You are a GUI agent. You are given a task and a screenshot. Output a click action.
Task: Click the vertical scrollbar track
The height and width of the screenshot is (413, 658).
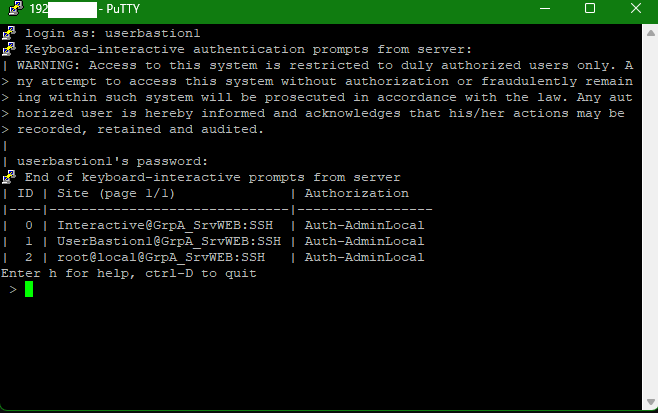(647, 220)
